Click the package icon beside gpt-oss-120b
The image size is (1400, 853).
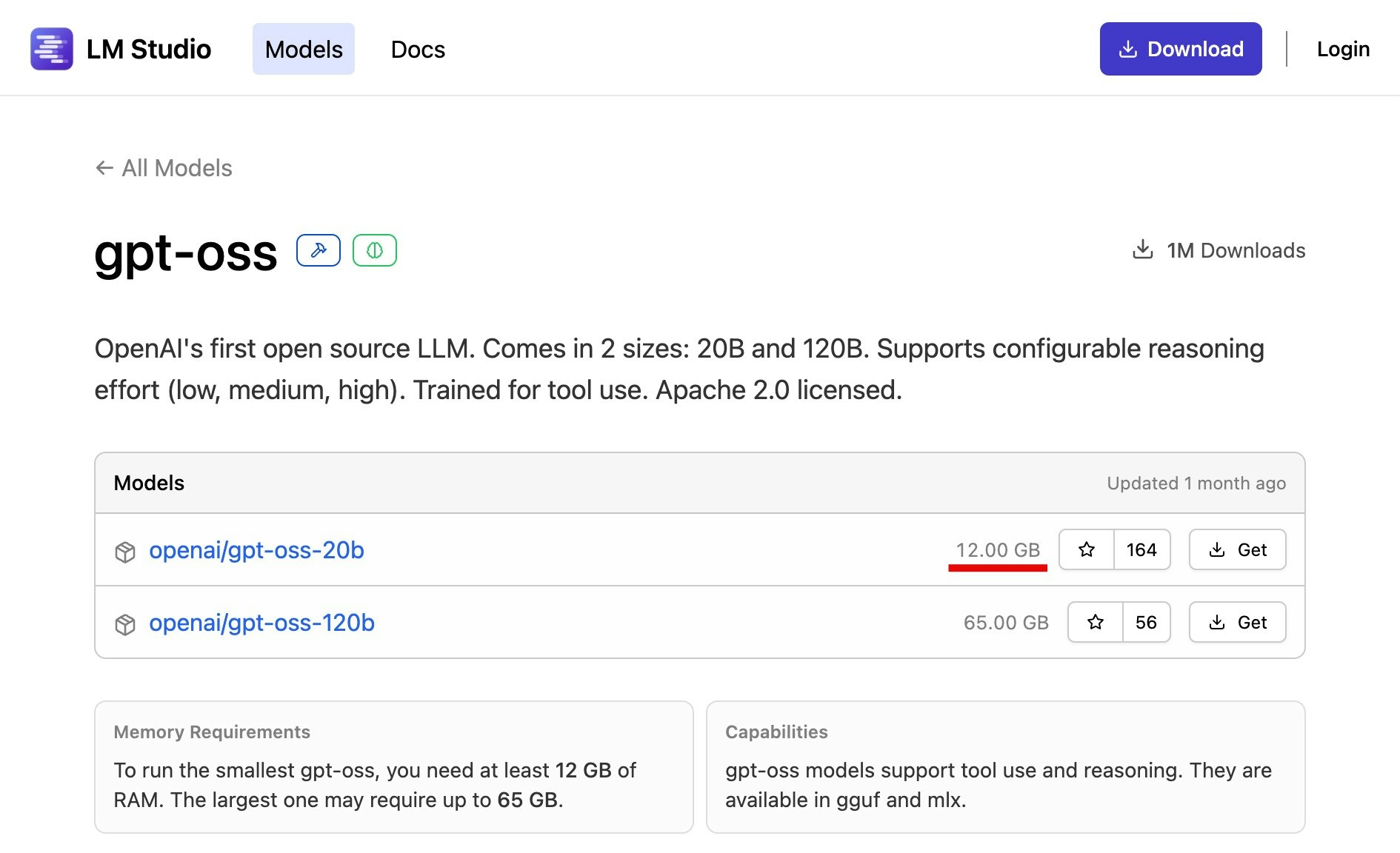(x=125, y=624)
